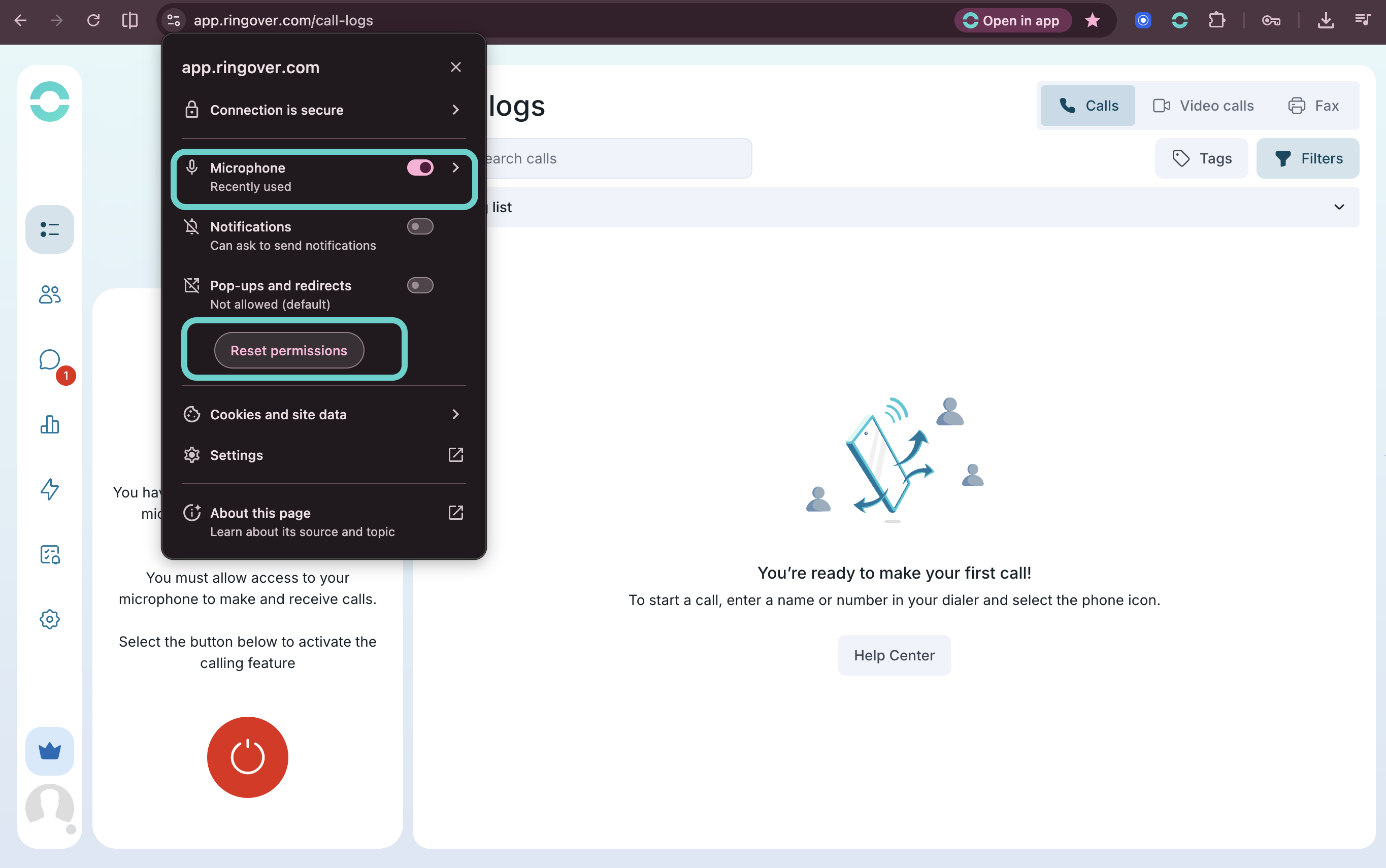Click Open in app button

tap(1013, 21)
